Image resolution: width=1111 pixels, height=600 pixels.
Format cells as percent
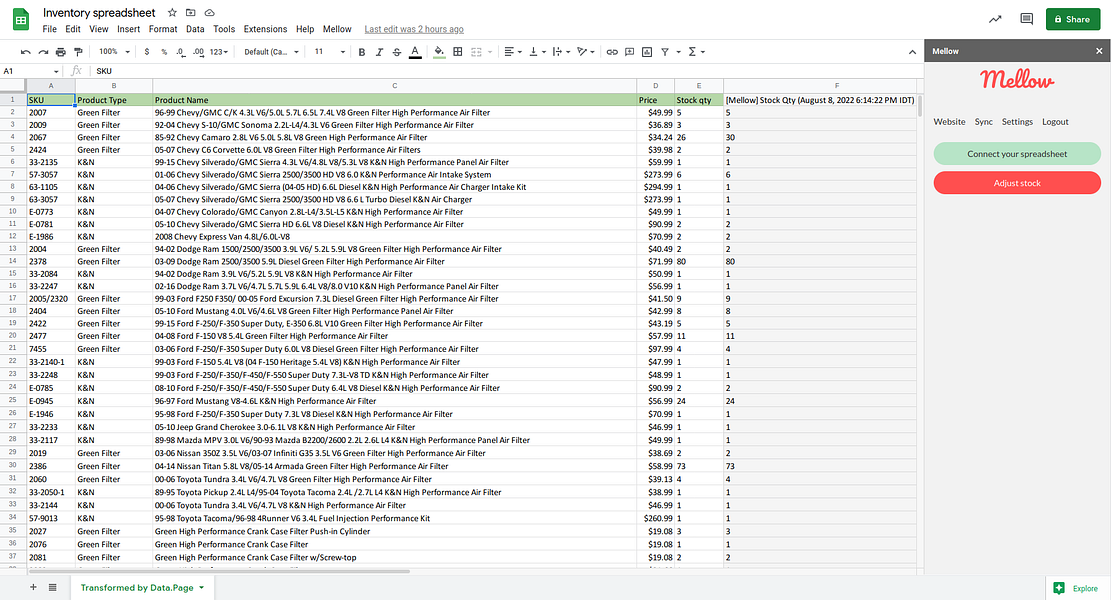[164, 52]
